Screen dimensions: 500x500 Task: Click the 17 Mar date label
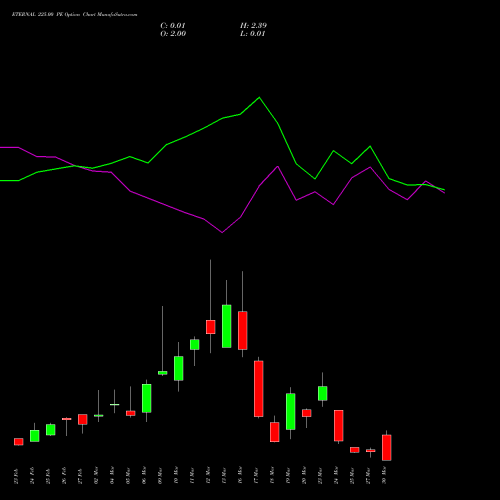(x=256, y=475)
